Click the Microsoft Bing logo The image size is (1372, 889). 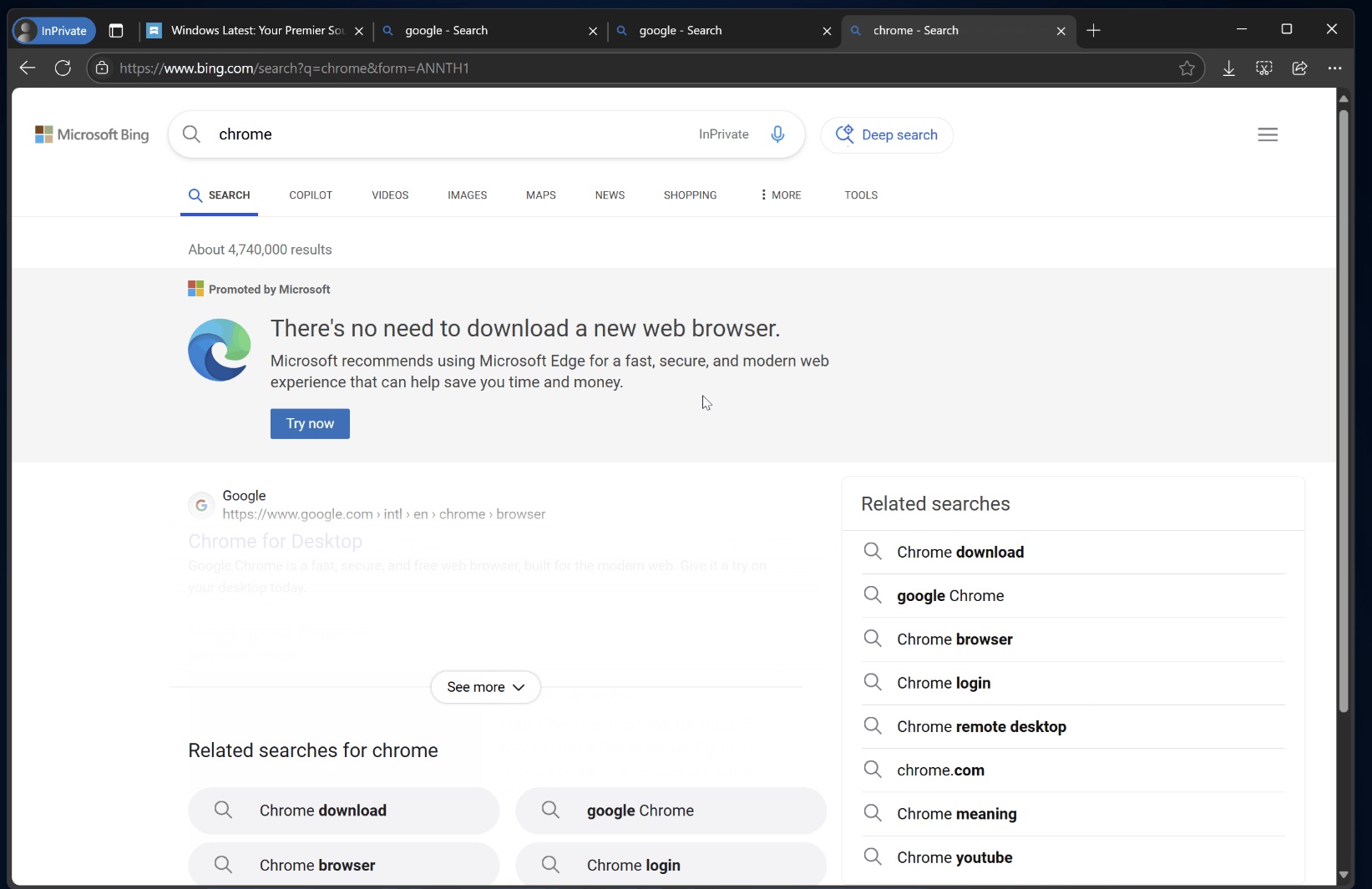(91, 134)
